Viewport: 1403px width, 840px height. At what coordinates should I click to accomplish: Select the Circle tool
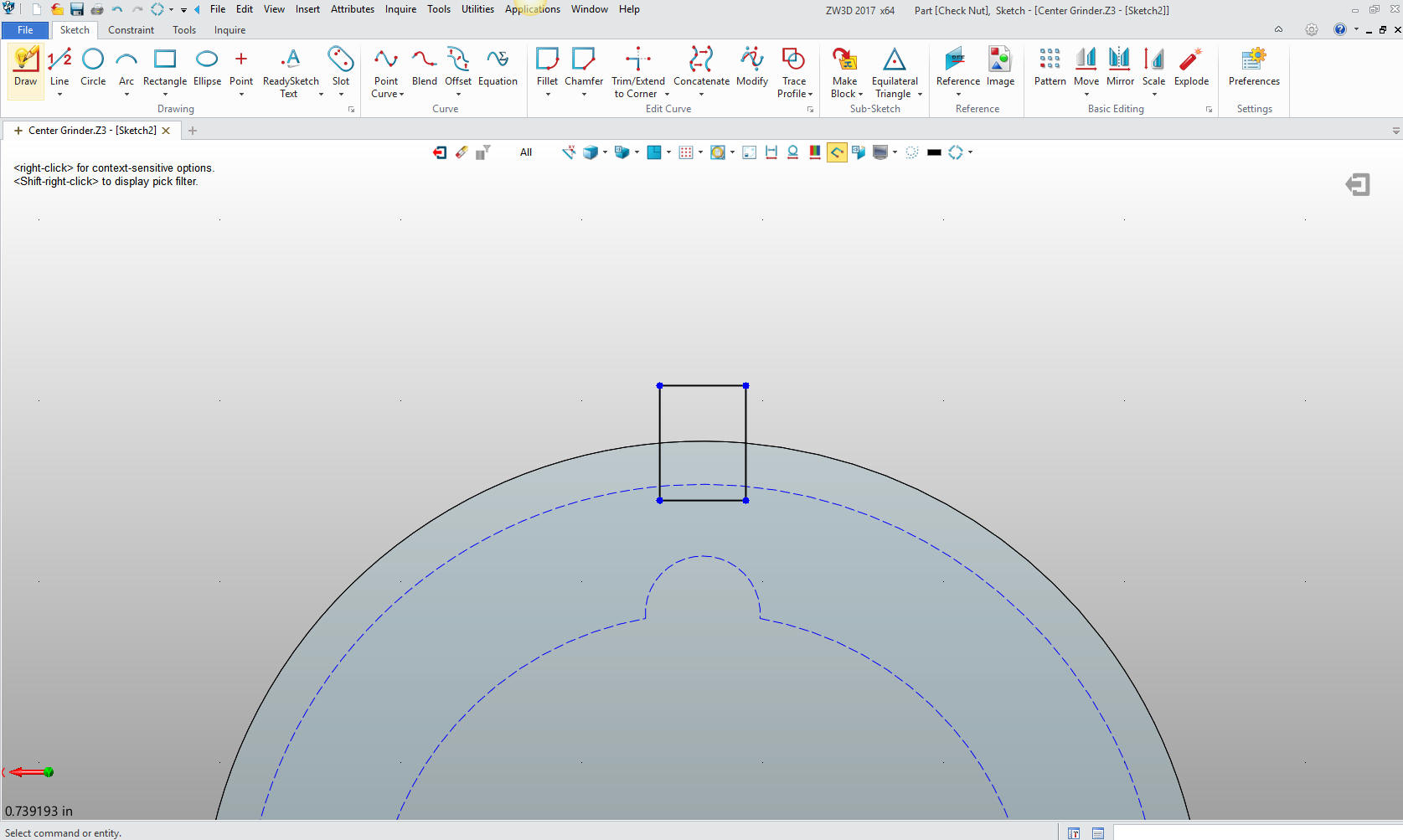(93, 68)
